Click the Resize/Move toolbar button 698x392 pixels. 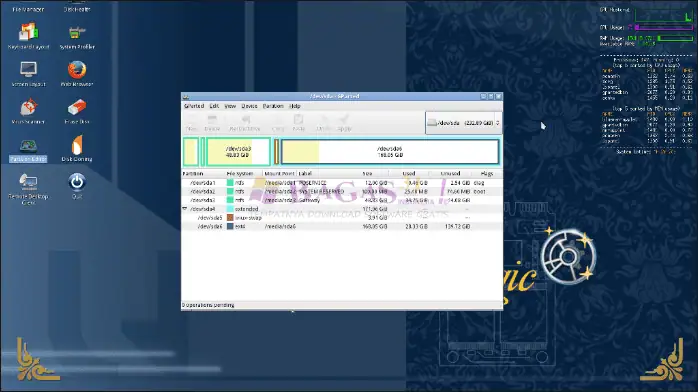pyautogui.click(x=245, y=123)
